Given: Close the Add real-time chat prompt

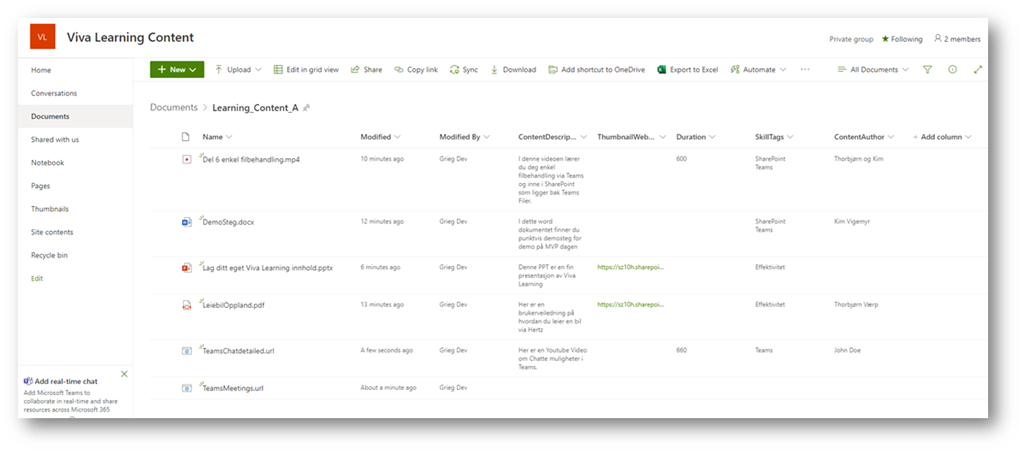Looking at the screenshot, I should [x=124, y=374].
